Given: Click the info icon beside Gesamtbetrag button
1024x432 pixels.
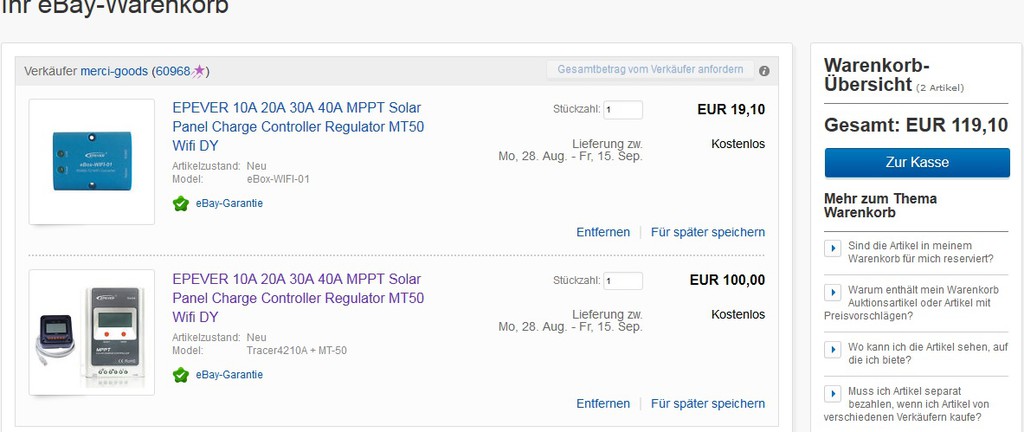Looking at the screenshot, I should click(764, 70).
